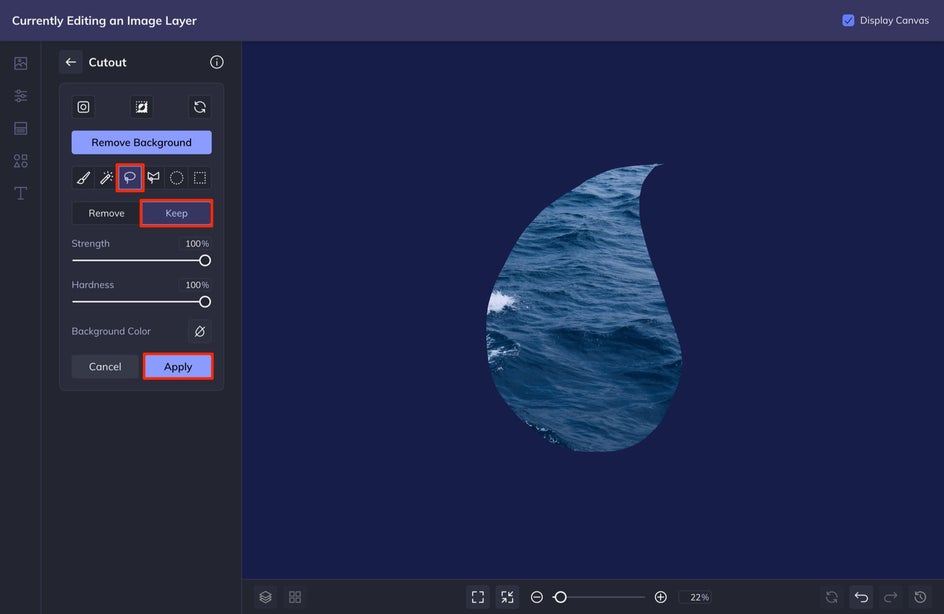Open the grid view icon
This screenshot has height=614, width=944.
click(295, 597)
